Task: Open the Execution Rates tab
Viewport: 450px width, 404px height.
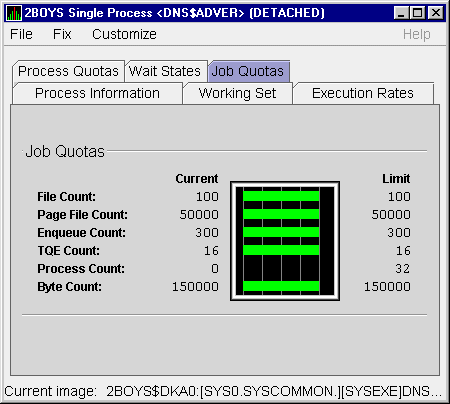Action: [363, 93]
